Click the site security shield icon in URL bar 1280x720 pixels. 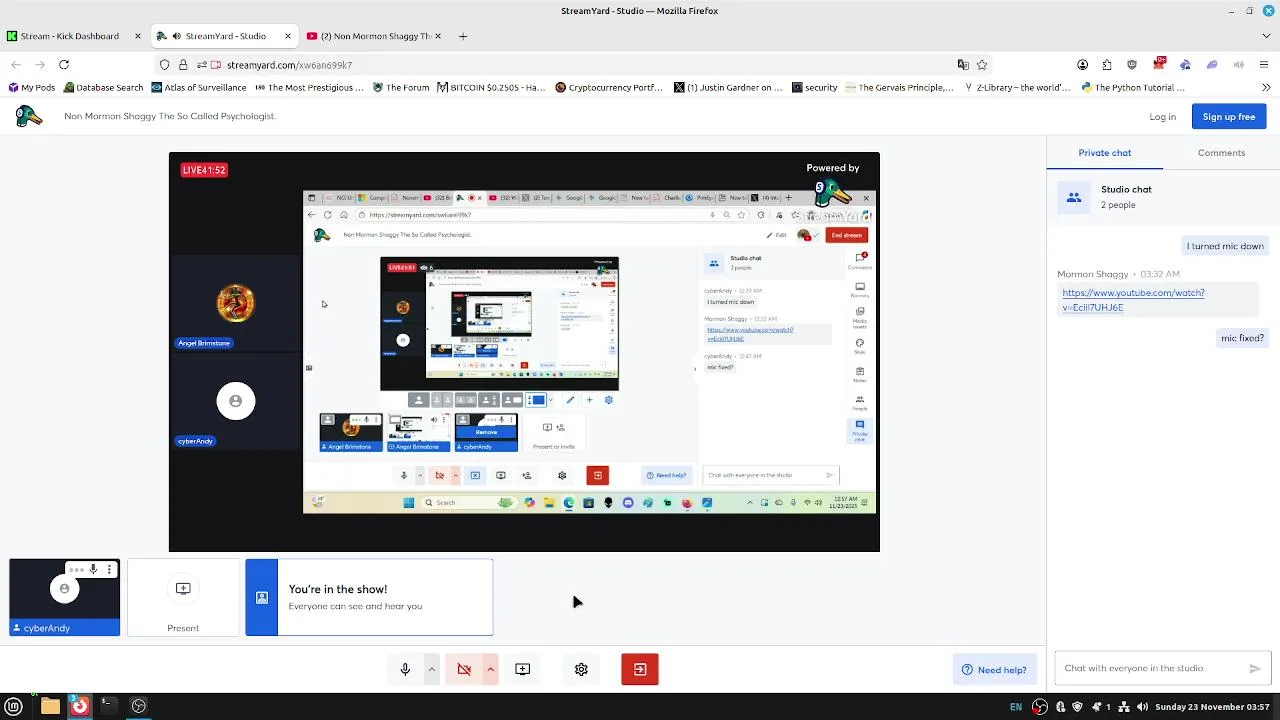coord(164,65)
